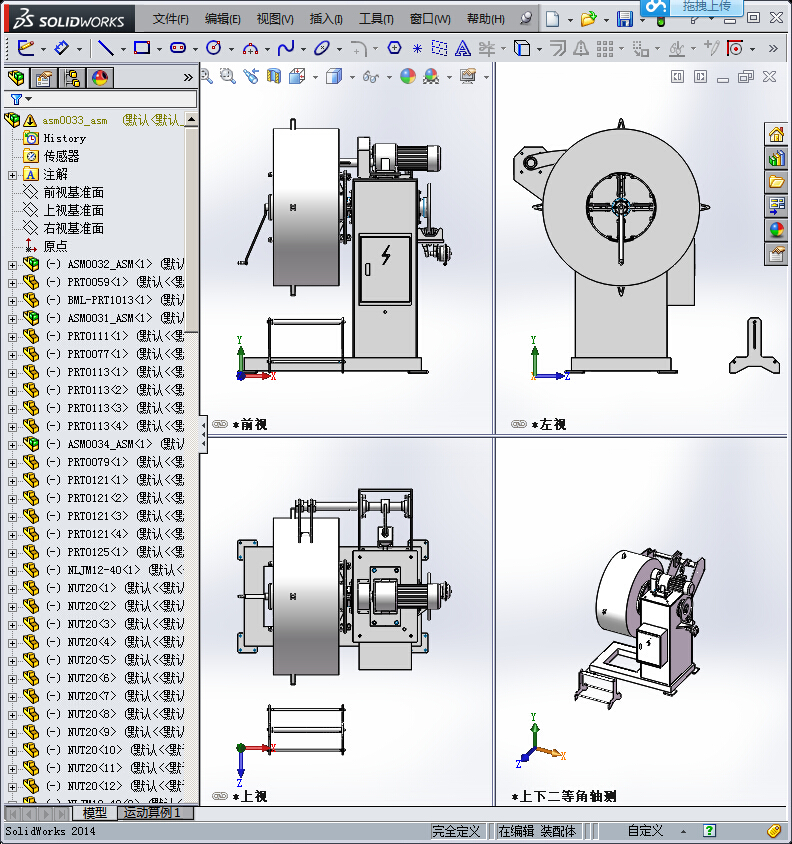The height and width of the screenshot is (844, 792).
Task: Open the 插入(I) menu
Action: (326, 19)
